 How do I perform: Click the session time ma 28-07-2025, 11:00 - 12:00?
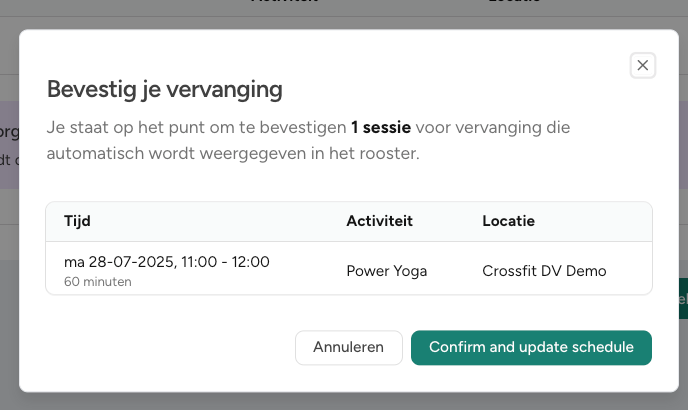pyautogui.click(x=167, y=262)
